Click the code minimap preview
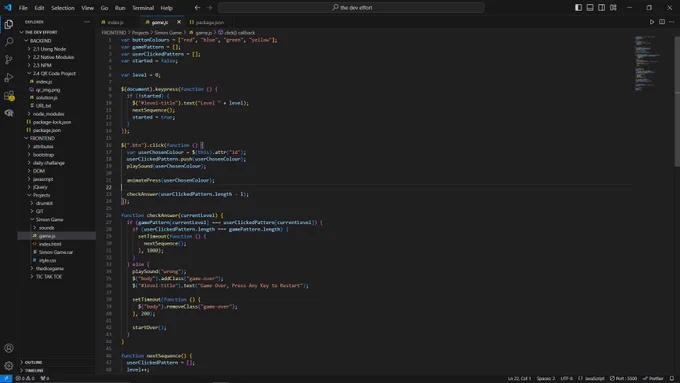 [x=648, y=63]
